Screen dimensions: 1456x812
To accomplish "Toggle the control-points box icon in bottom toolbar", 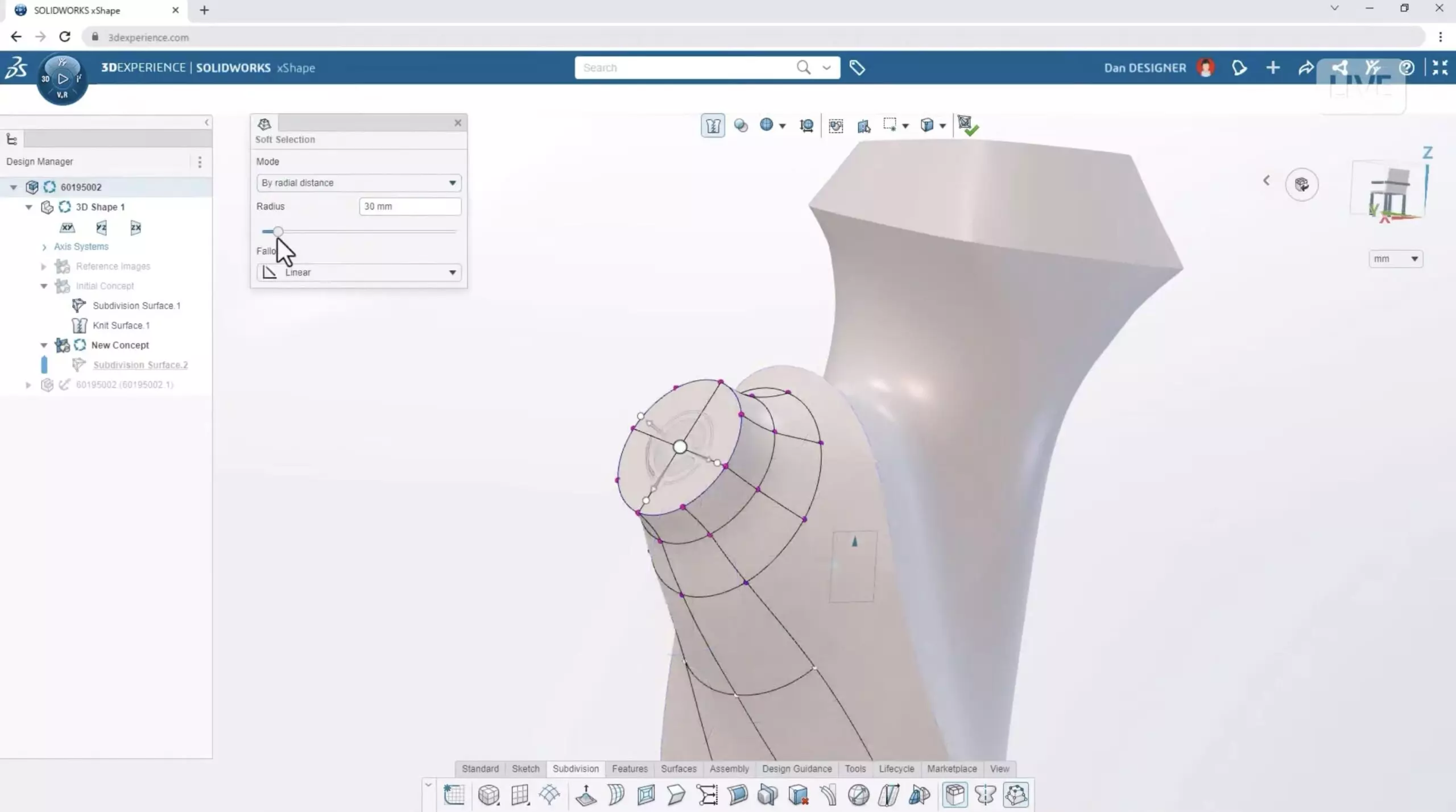I will coord(1016,795).
